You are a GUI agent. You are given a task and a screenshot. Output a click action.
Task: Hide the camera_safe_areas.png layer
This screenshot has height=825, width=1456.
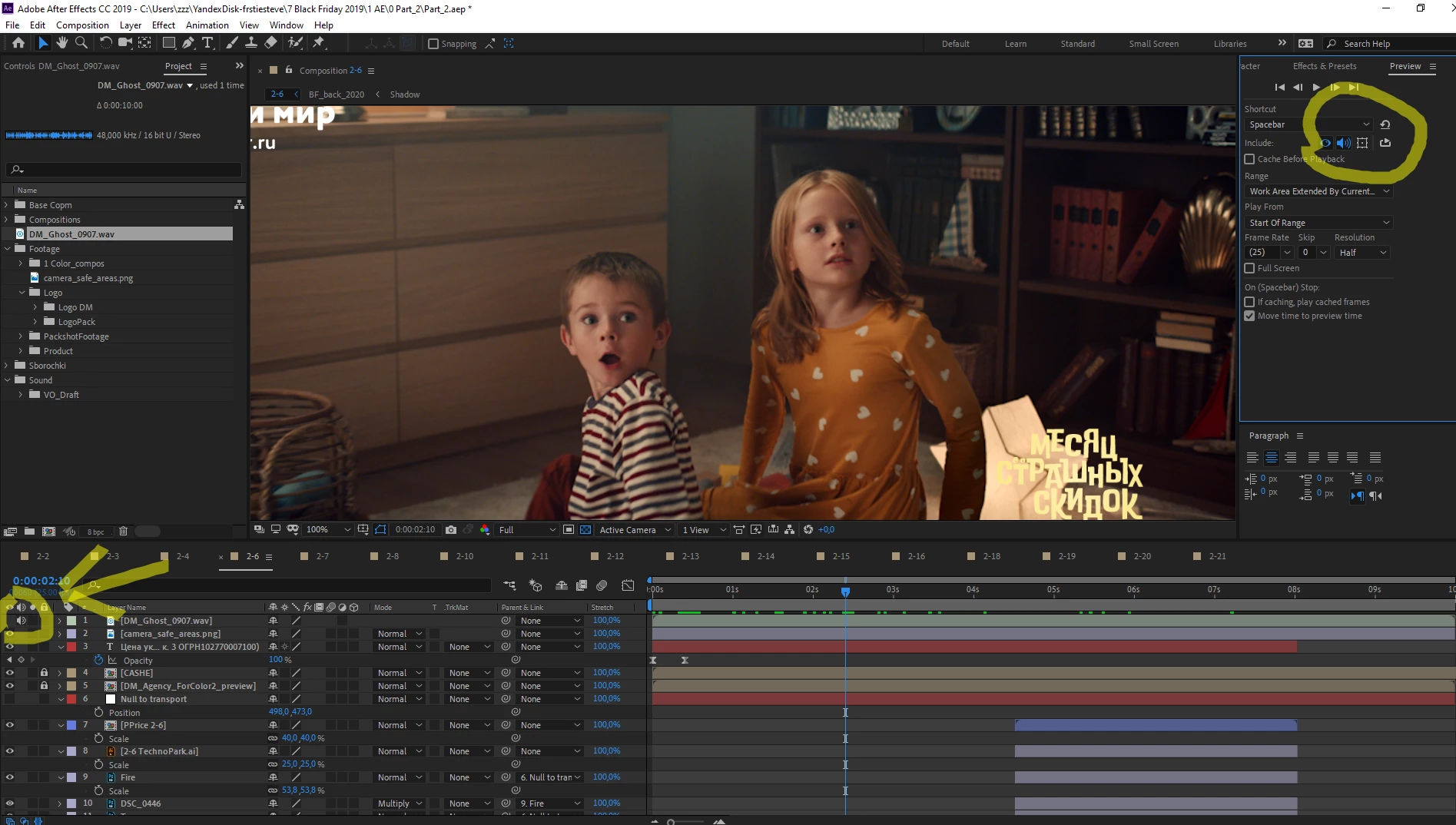(10, 634)
